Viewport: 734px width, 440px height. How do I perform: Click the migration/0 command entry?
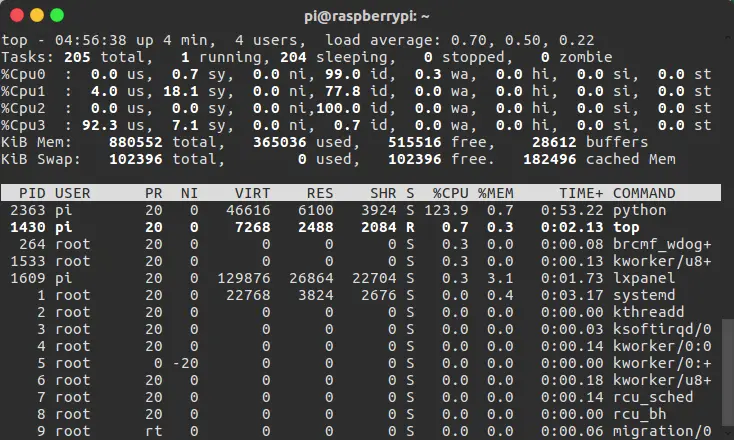tap(662, 431)
